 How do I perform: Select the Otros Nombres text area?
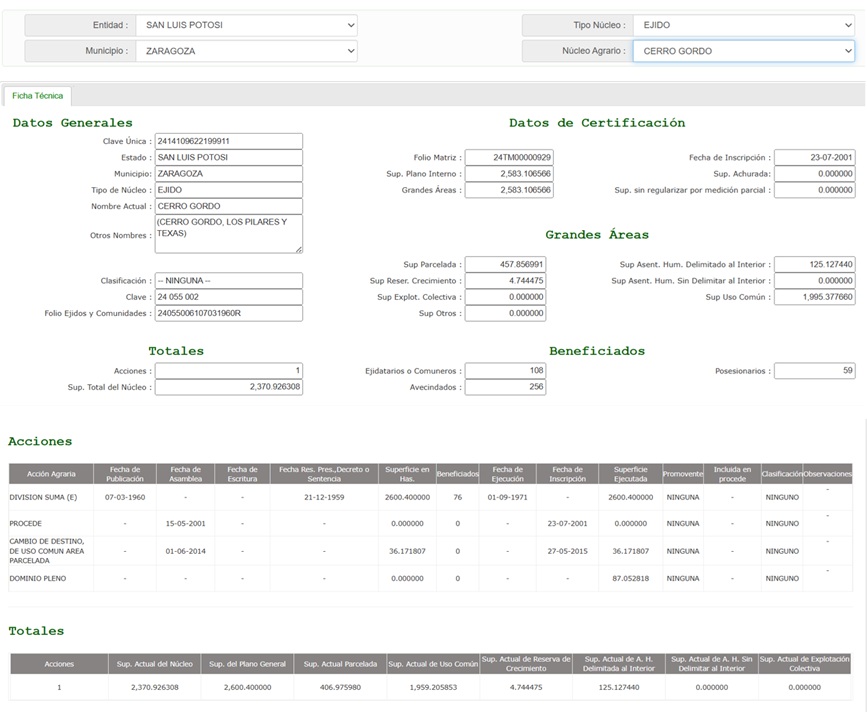(229, 234)
